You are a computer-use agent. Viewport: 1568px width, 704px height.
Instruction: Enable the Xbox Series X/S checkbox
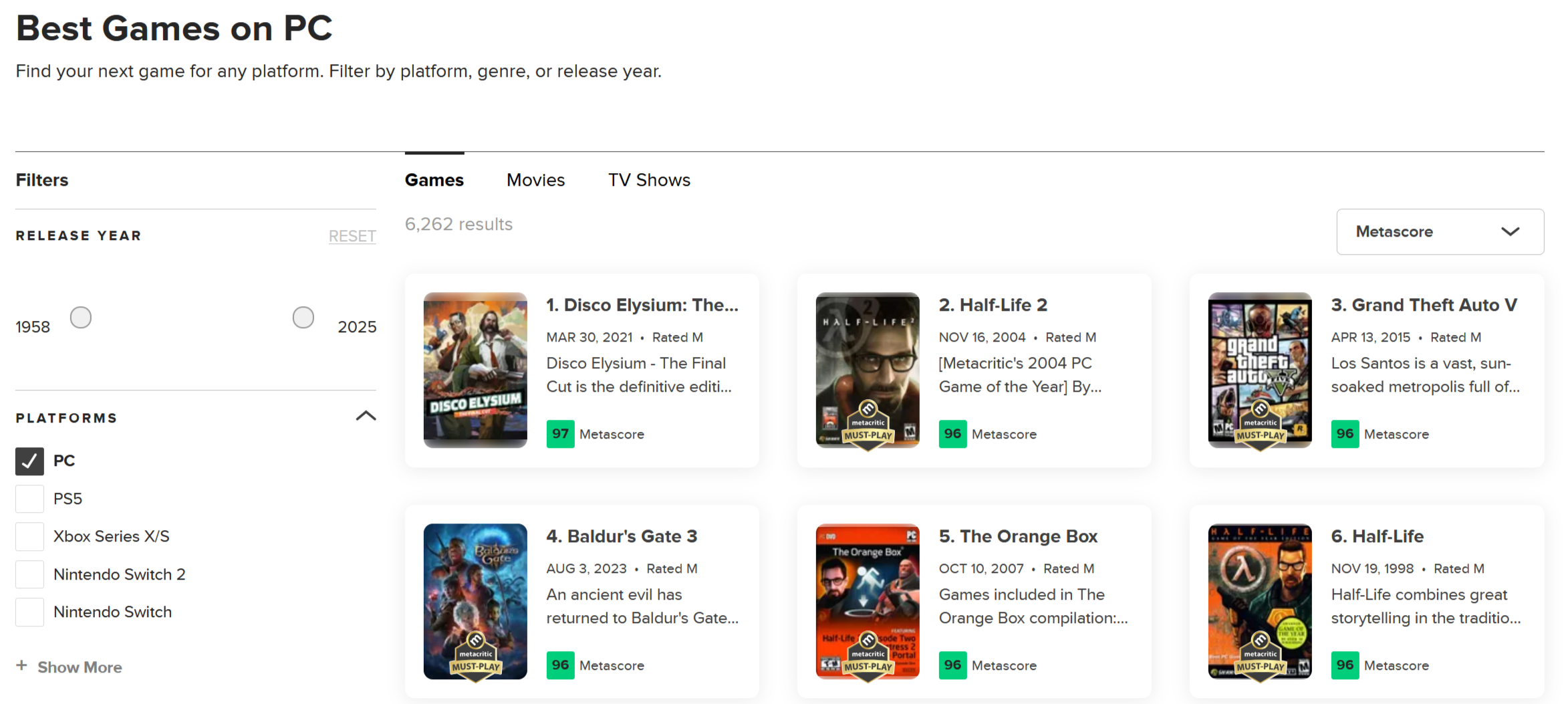(29, 537)
